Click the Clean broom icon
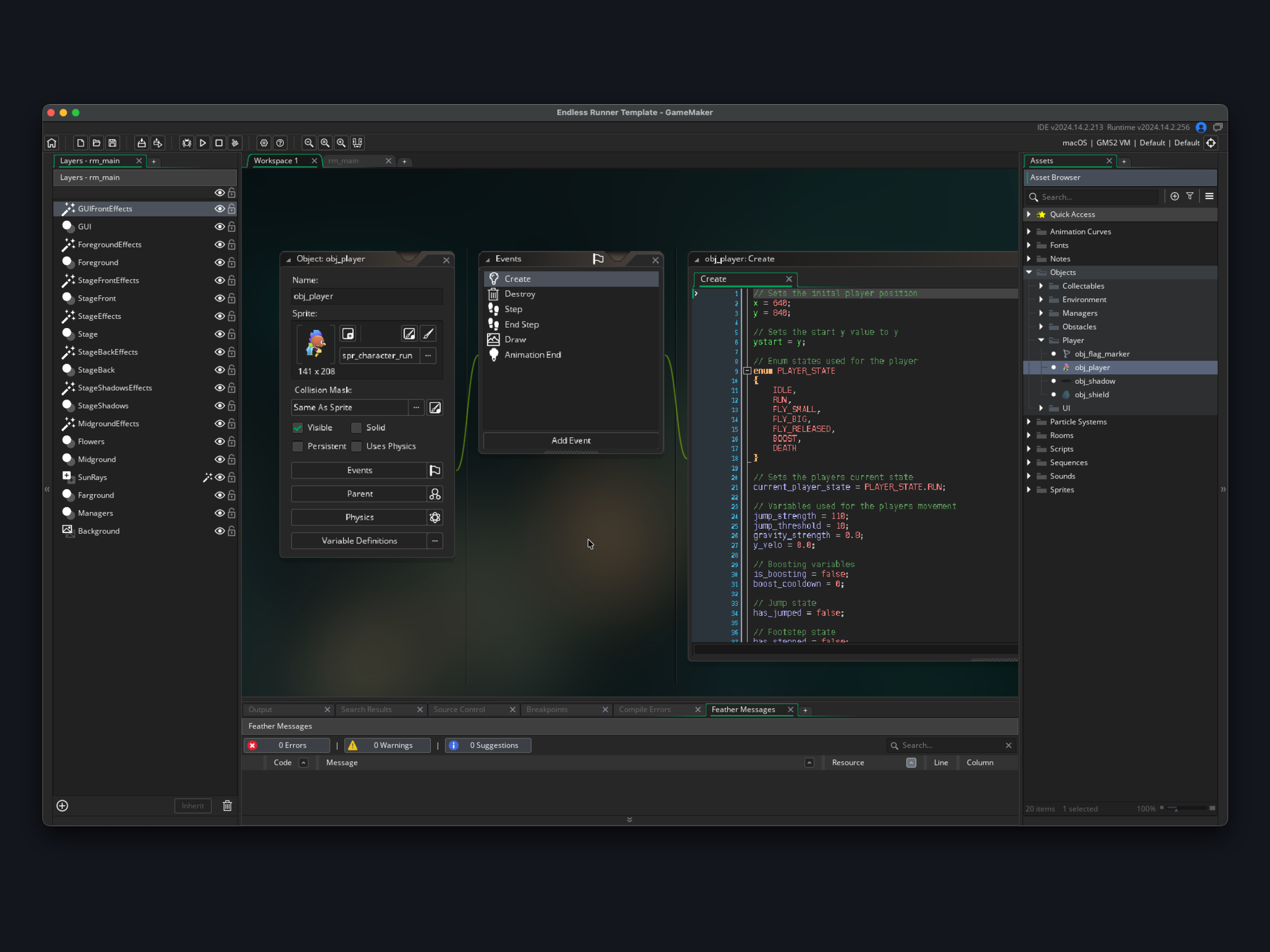 click(x=235, y=143)
